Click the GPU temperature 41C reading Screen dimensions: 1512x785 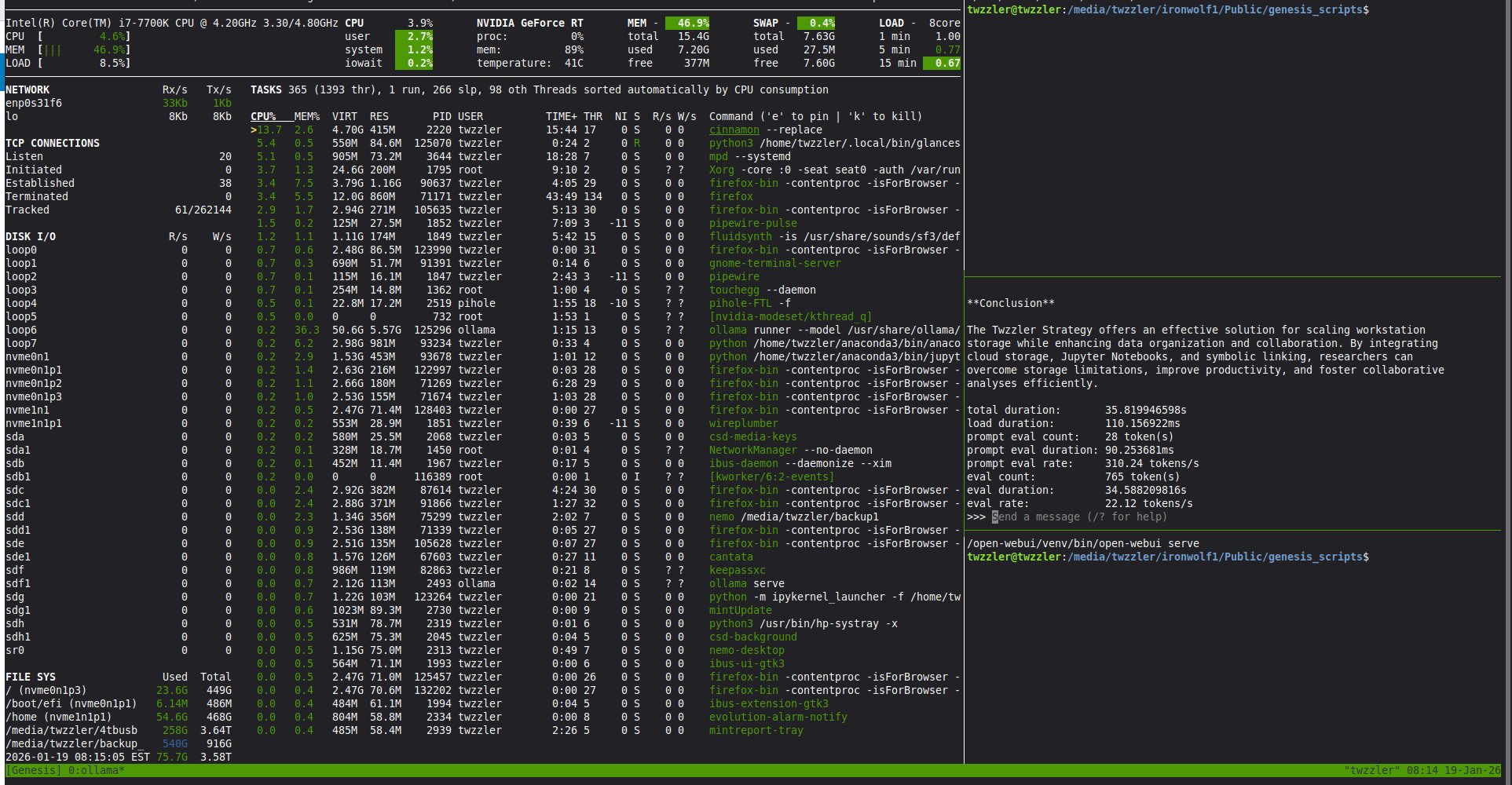[574, 63]
